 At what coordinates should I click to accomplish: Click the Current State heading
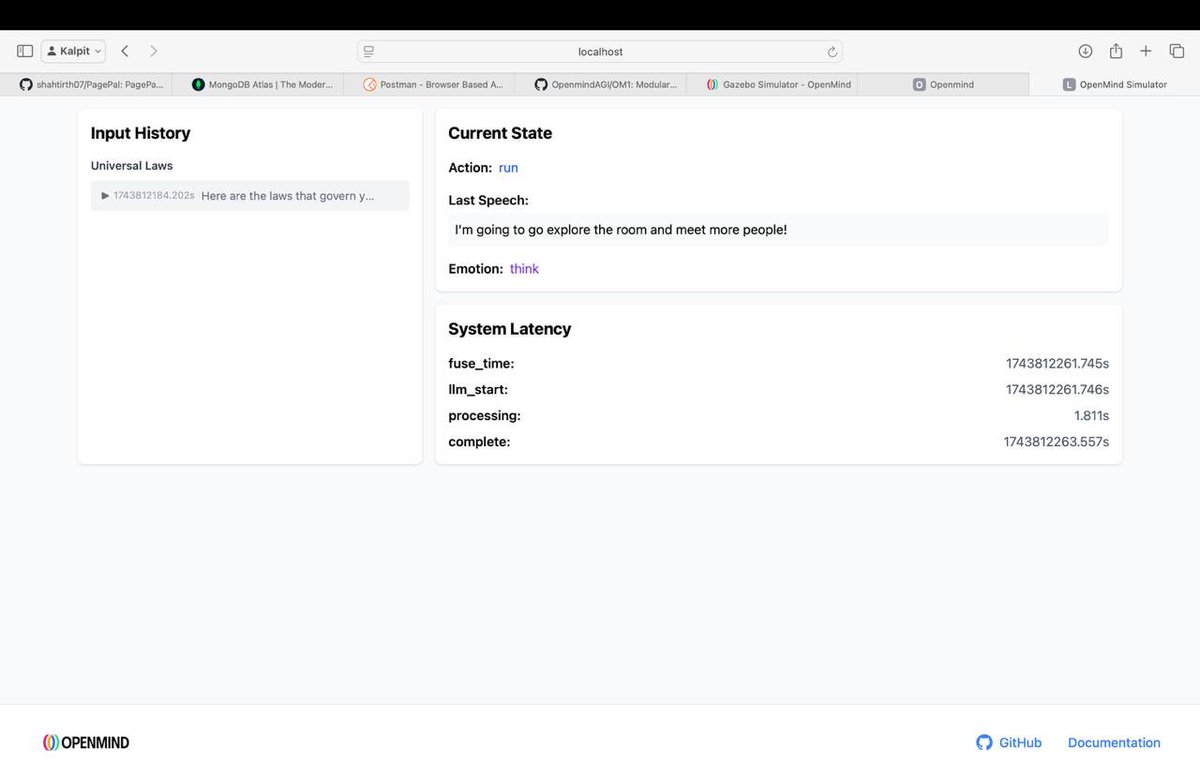click(x=500, y=133)
